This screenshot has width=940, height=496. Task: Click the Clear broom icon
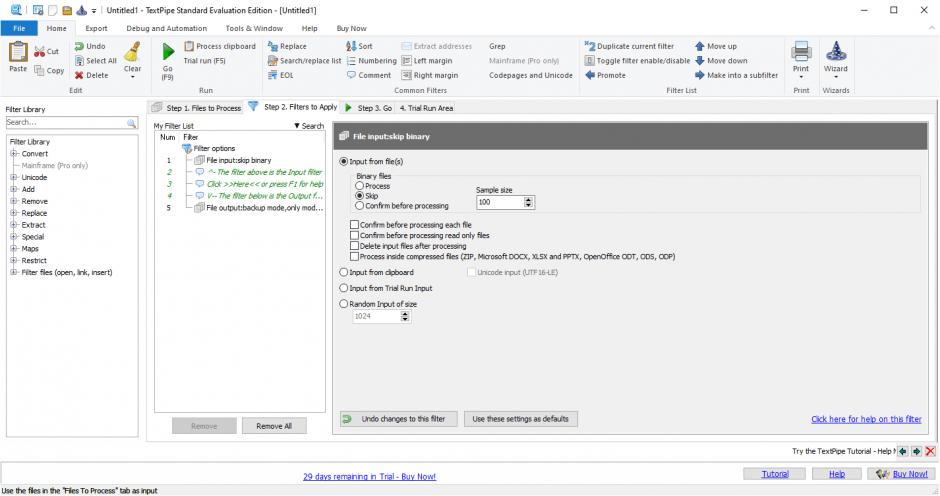pyautogui.click(x=132, y=52)
